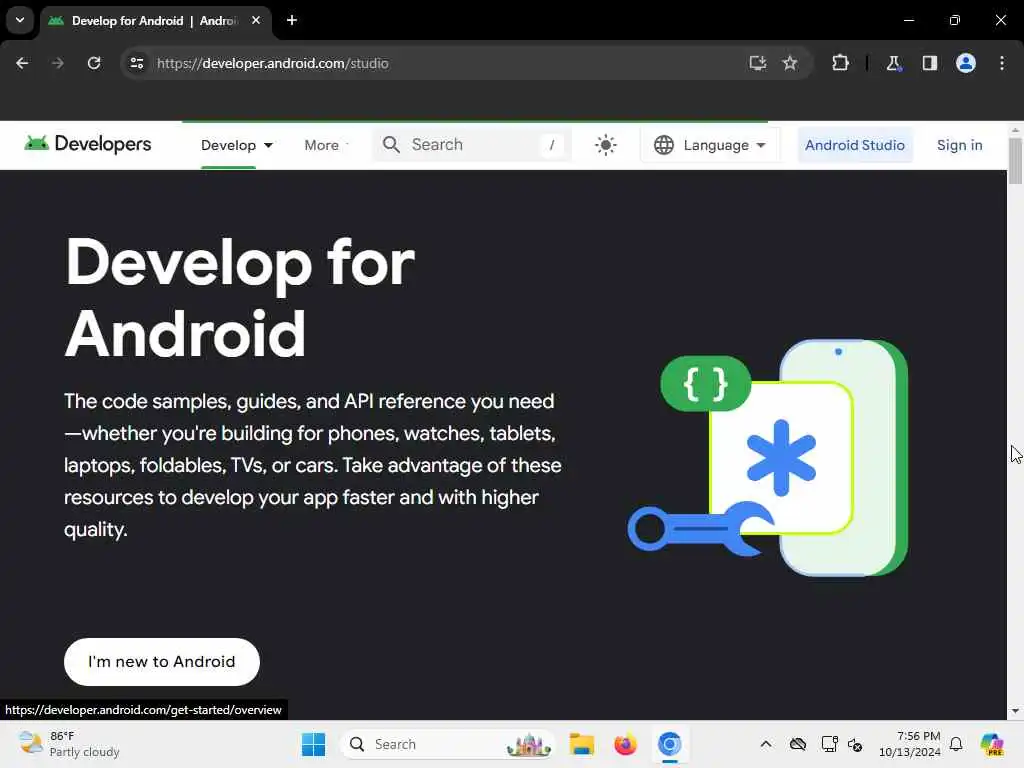
Task: Open the weather widget 86°F
Action: pos(69,744)
